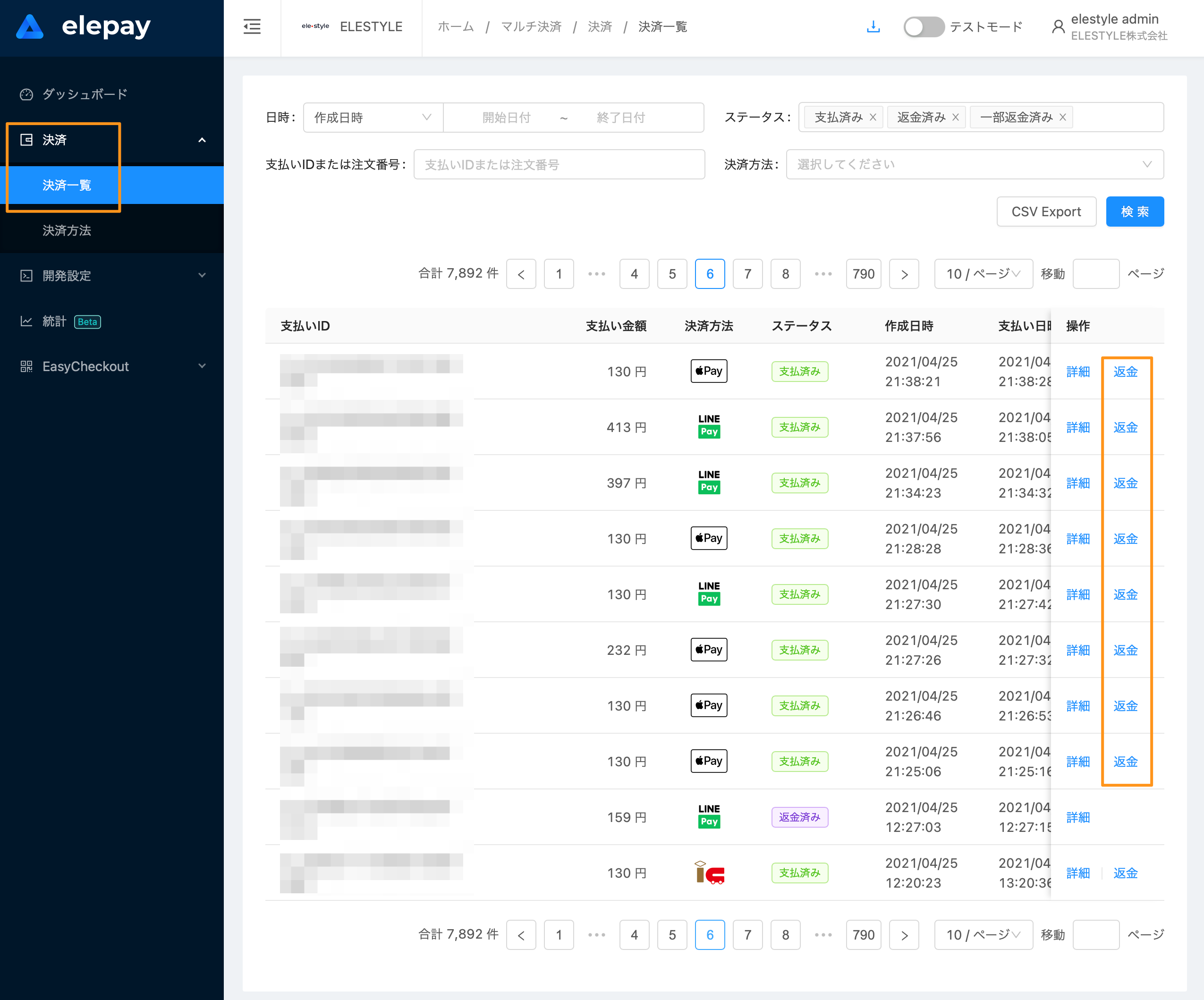
Task: Expand the EasyCheckout sidebar section
Action: (112, 366)
